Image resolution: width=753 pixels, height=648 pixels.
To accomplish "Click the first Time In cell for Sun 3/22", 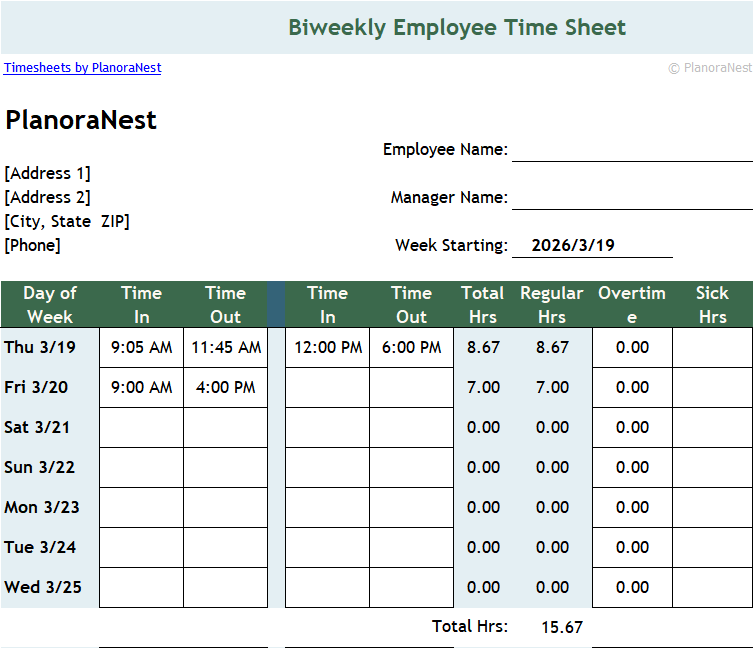I will coord(142,467).
